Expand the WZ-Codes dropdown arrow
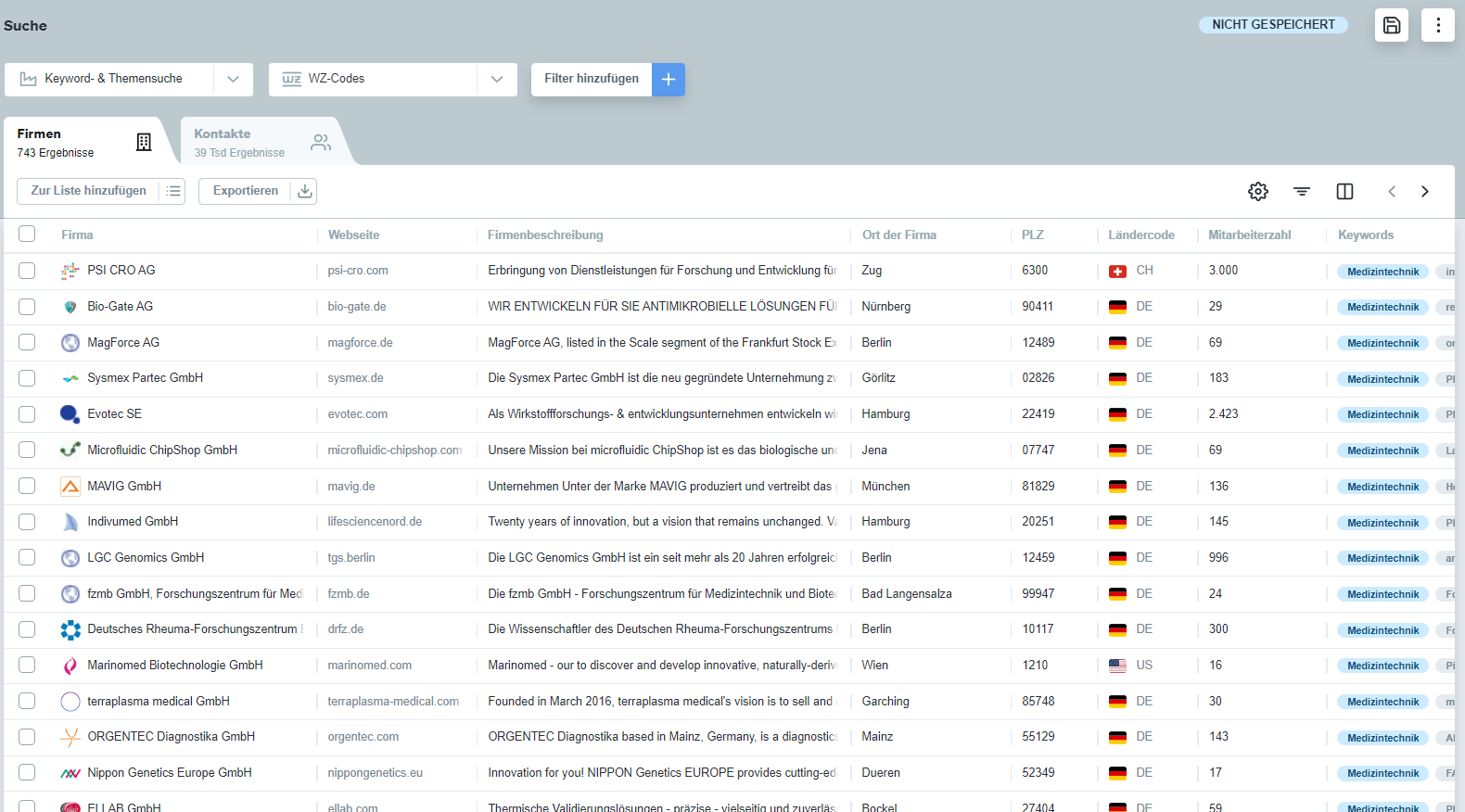 point(497,80)
